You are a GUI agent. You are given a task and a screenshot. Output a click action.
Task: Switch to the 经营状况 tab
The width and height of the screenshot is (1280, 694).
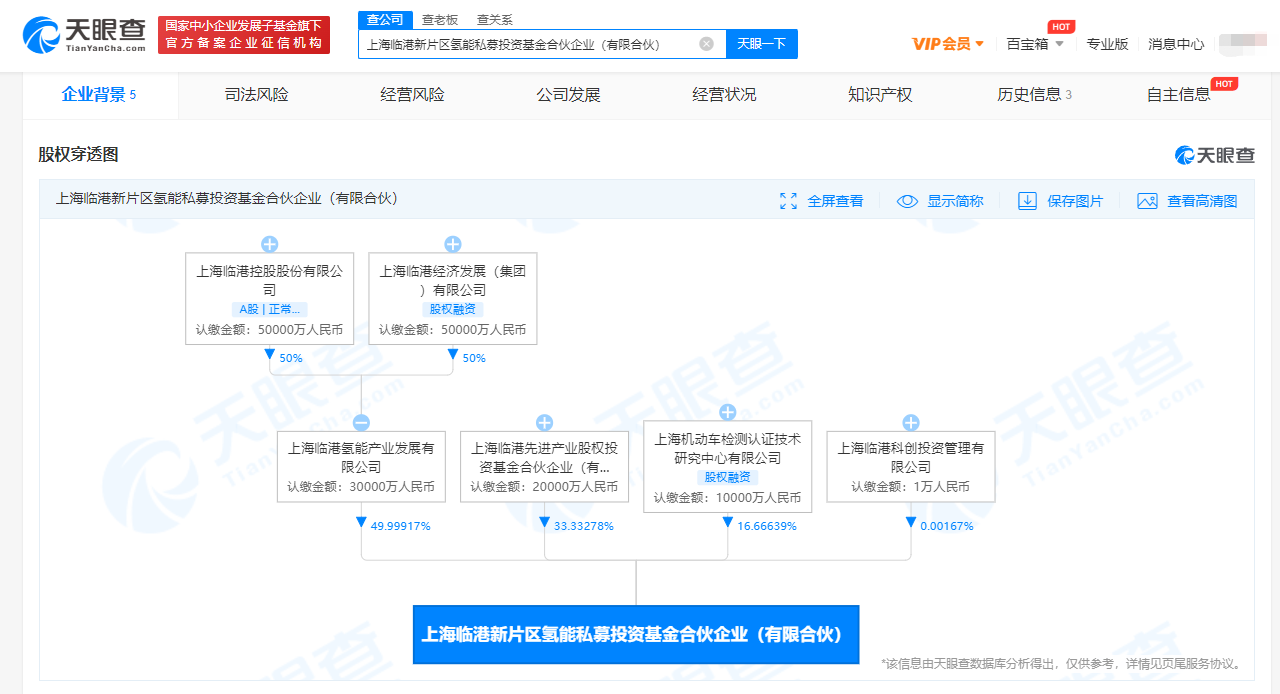pyautogui.click(x=724, y=95)
